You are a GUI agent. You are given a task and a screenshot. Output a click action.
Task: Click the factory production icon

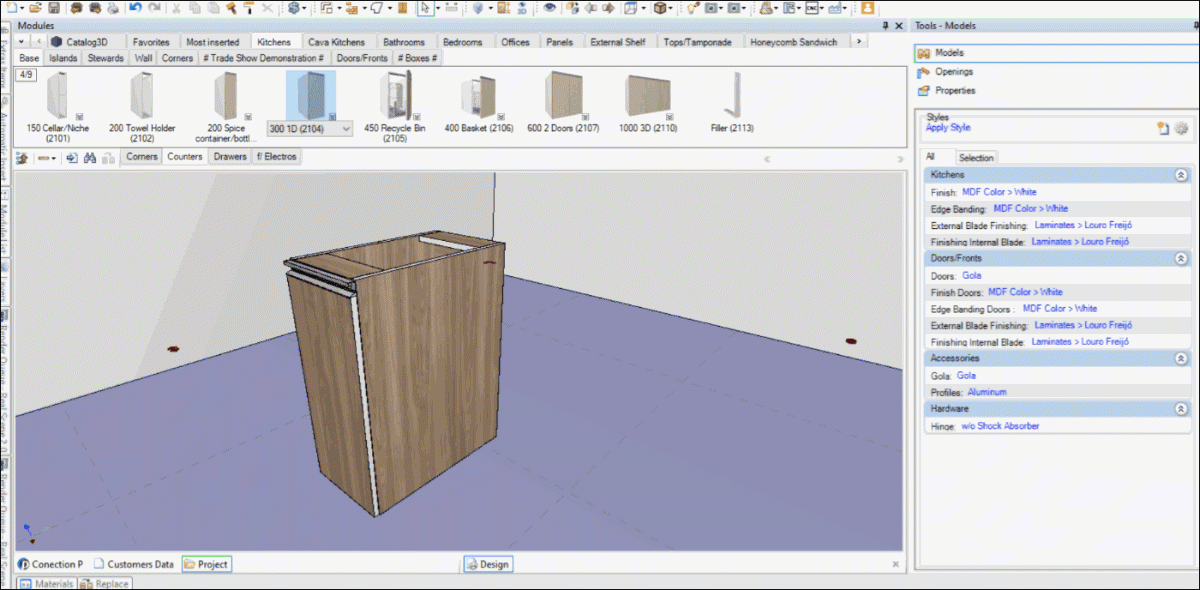pyautogui.click(x=834, y=8)
